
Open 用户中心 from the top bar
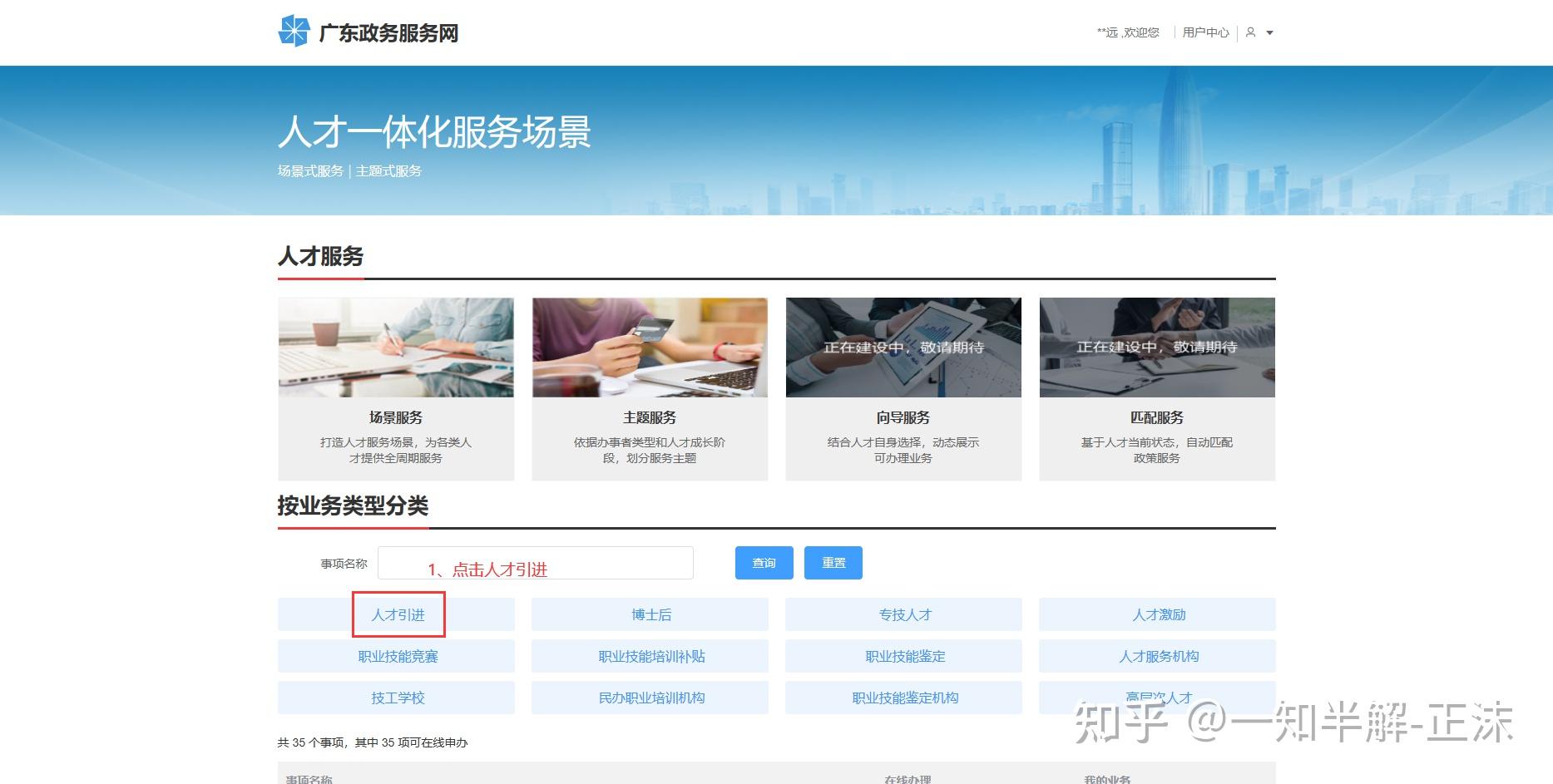pos(1205,32)
